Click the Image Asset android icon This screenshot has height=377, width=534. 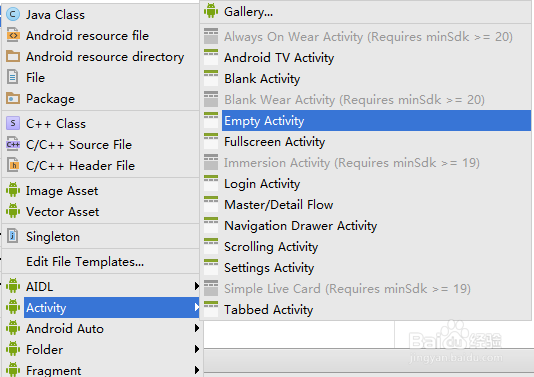(13, 190)
